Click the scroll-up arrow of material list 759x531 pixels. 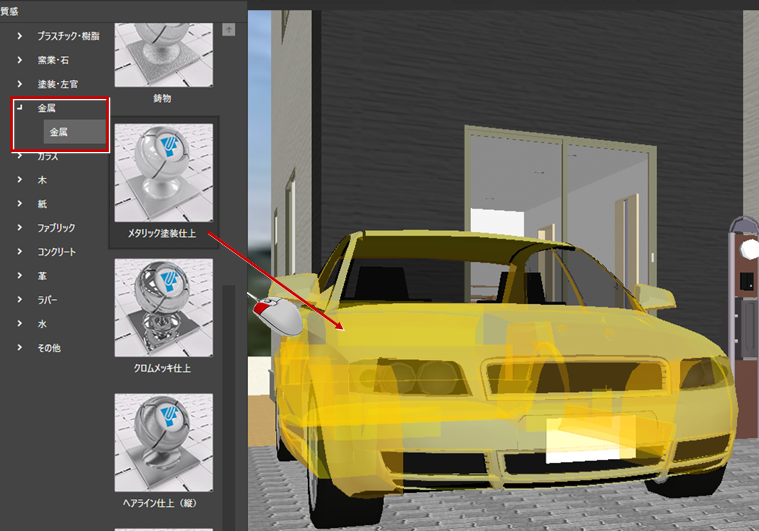228,30
